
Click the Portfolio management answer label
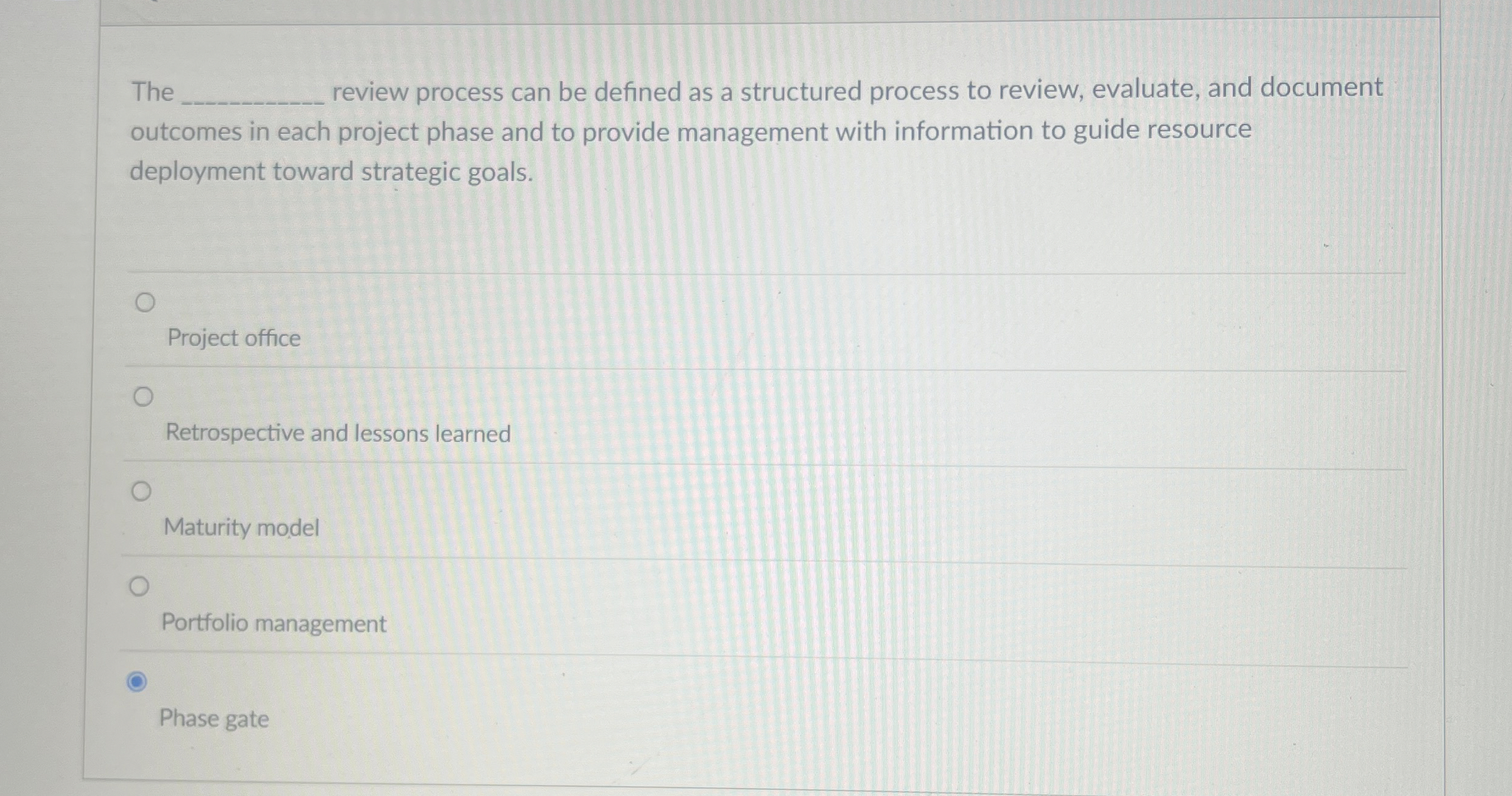(274, 624)
